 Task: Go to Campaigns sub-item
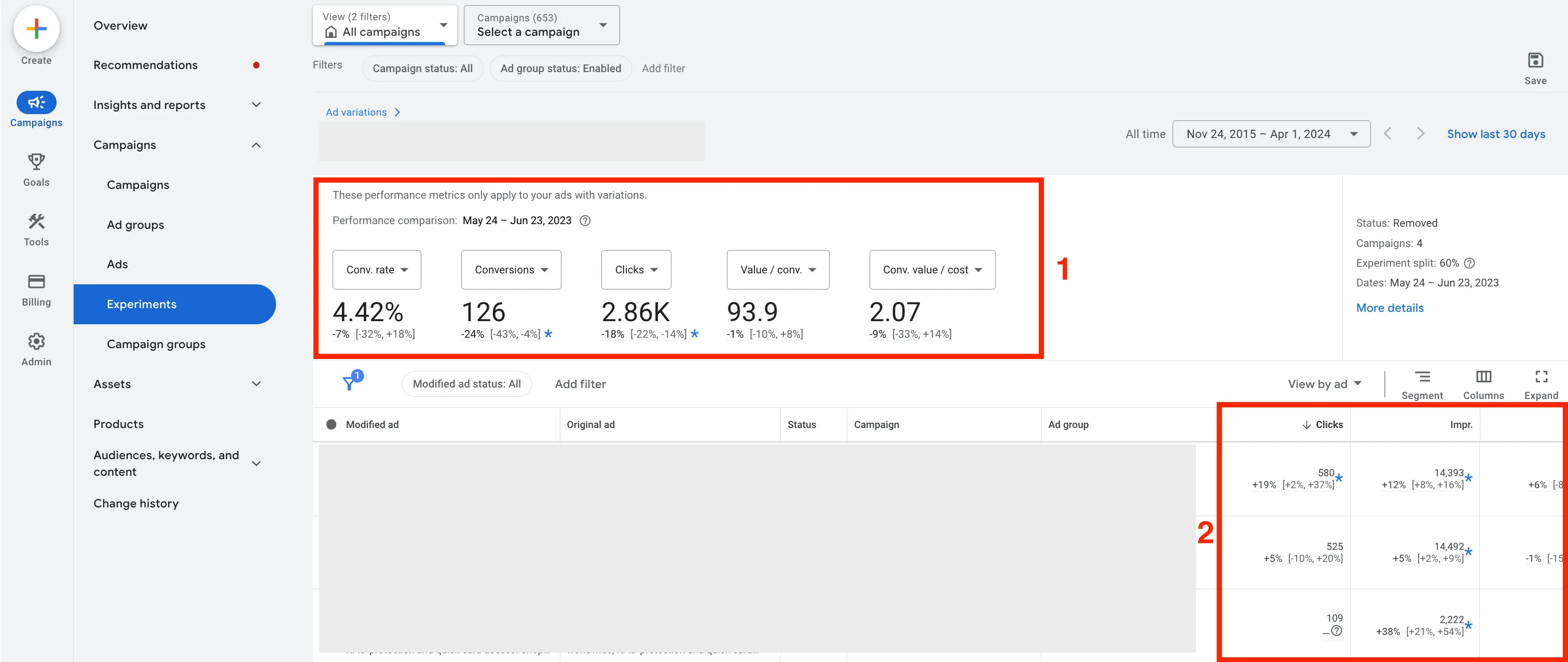[x=138, y=185]
